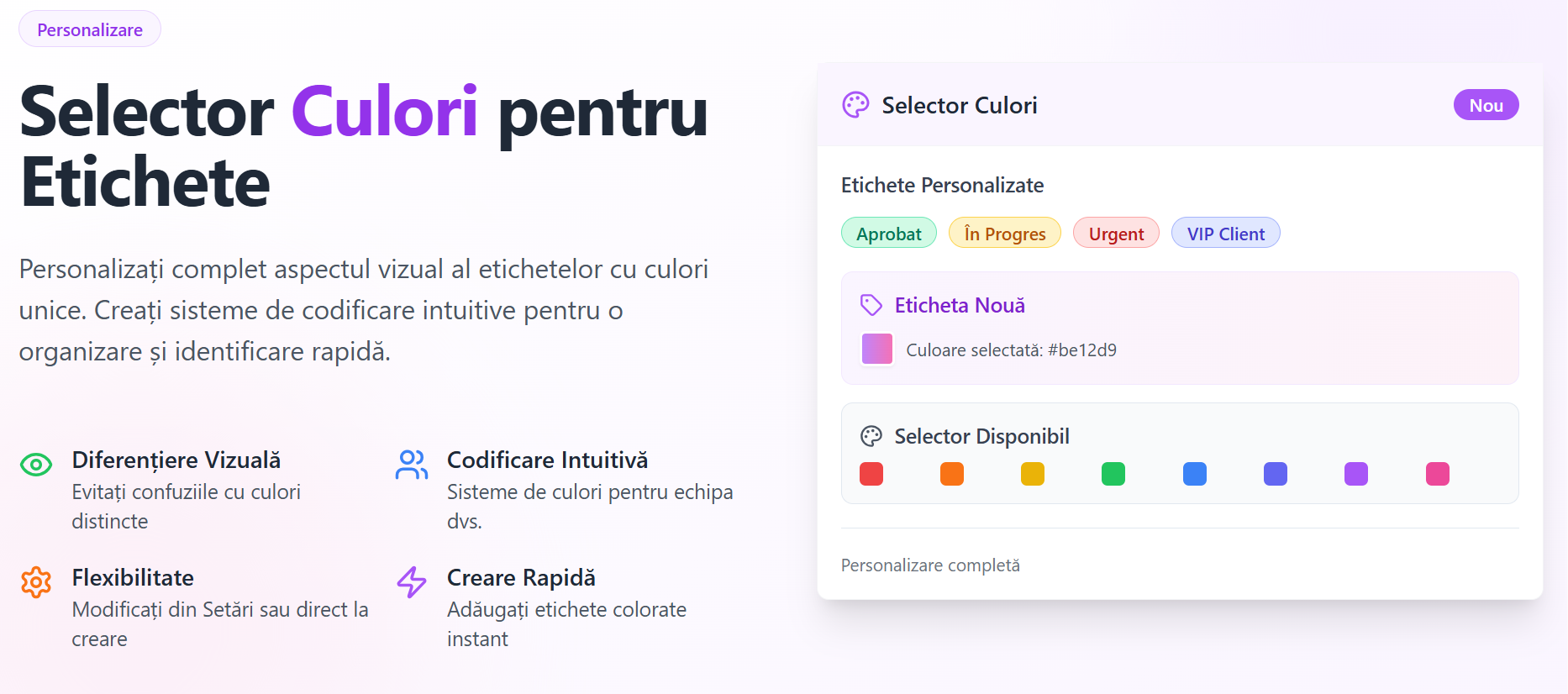This screenshot has width=1568, height=694.
Task: Click the selected color preview square #be12d9
Action: [x=877, y=349]
